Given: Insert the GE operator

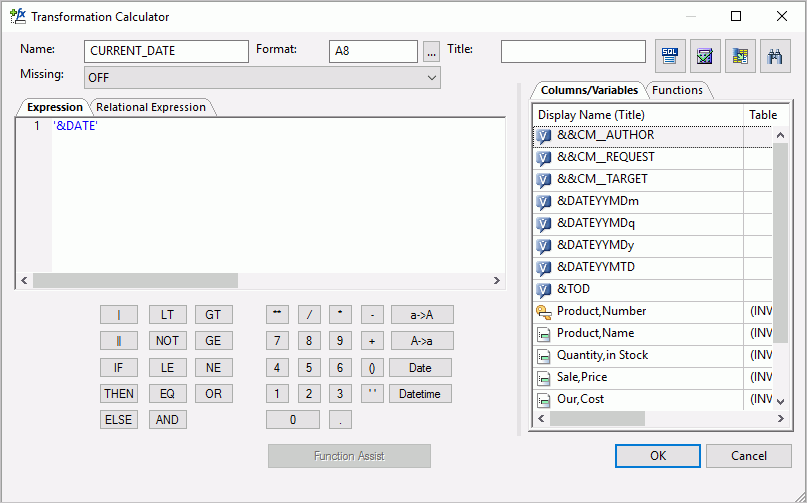Looking at the screenshot, I should click(x=214, y=340).
